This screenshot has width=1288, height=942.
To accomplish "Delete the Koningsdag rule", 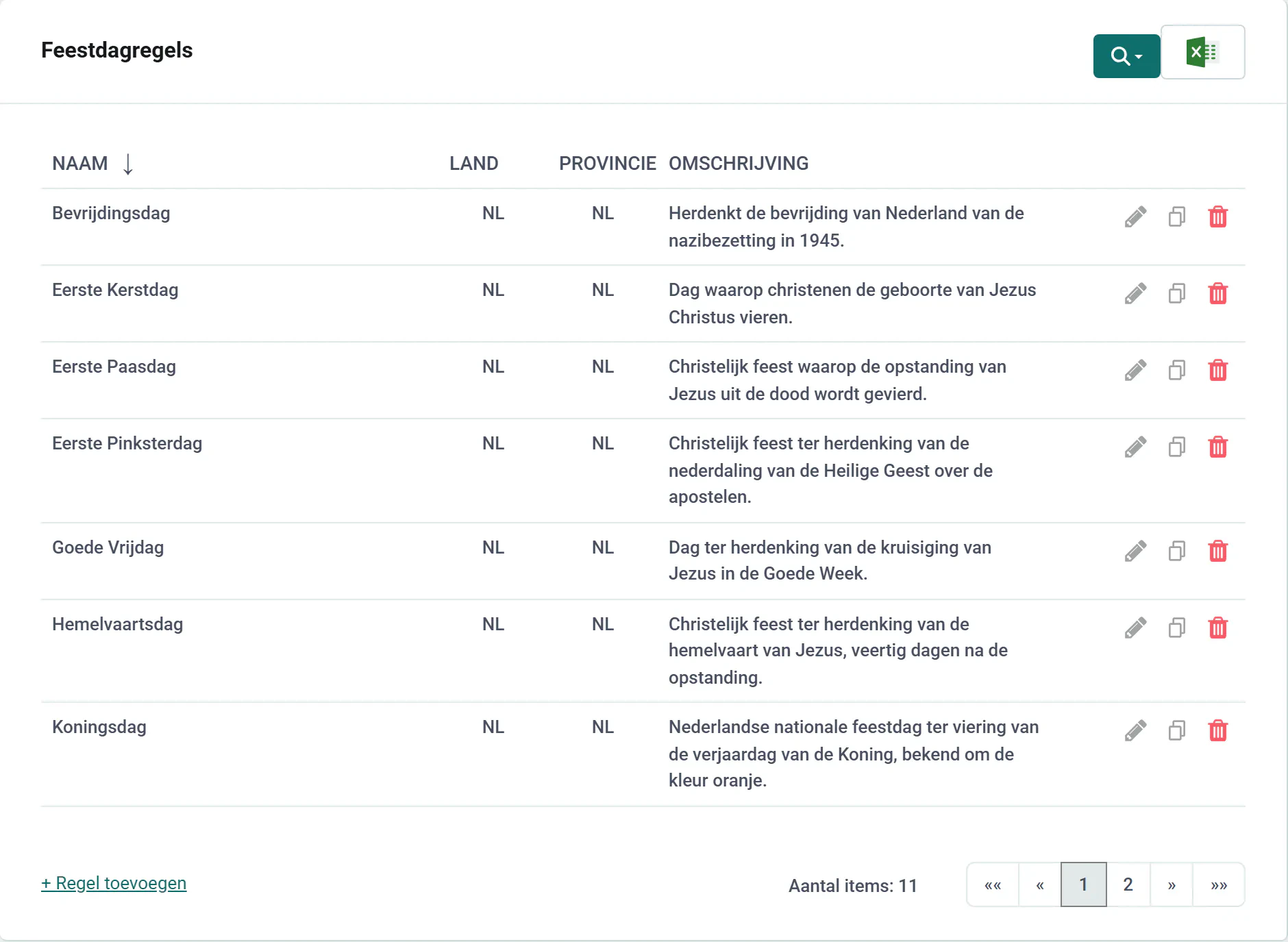I will point(1218,731).
